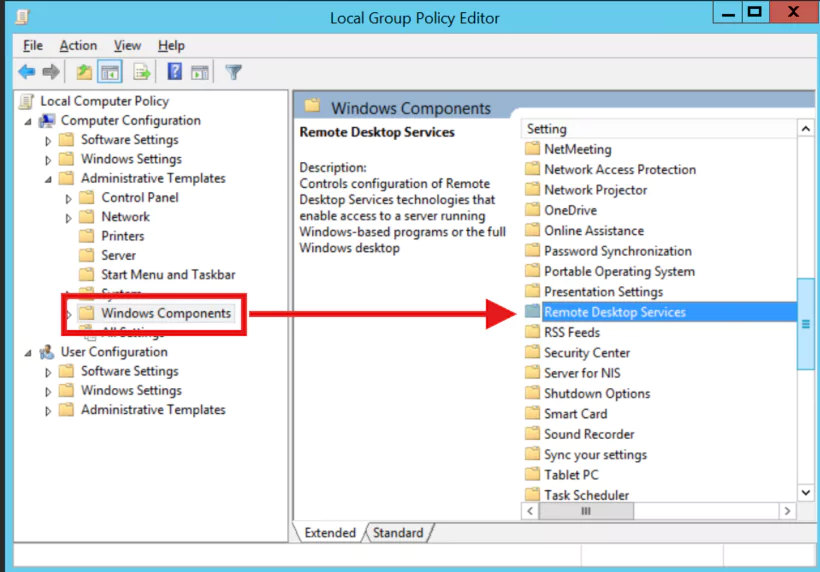
Task: Collapse the Computer Configuration node
Action: 28,121
